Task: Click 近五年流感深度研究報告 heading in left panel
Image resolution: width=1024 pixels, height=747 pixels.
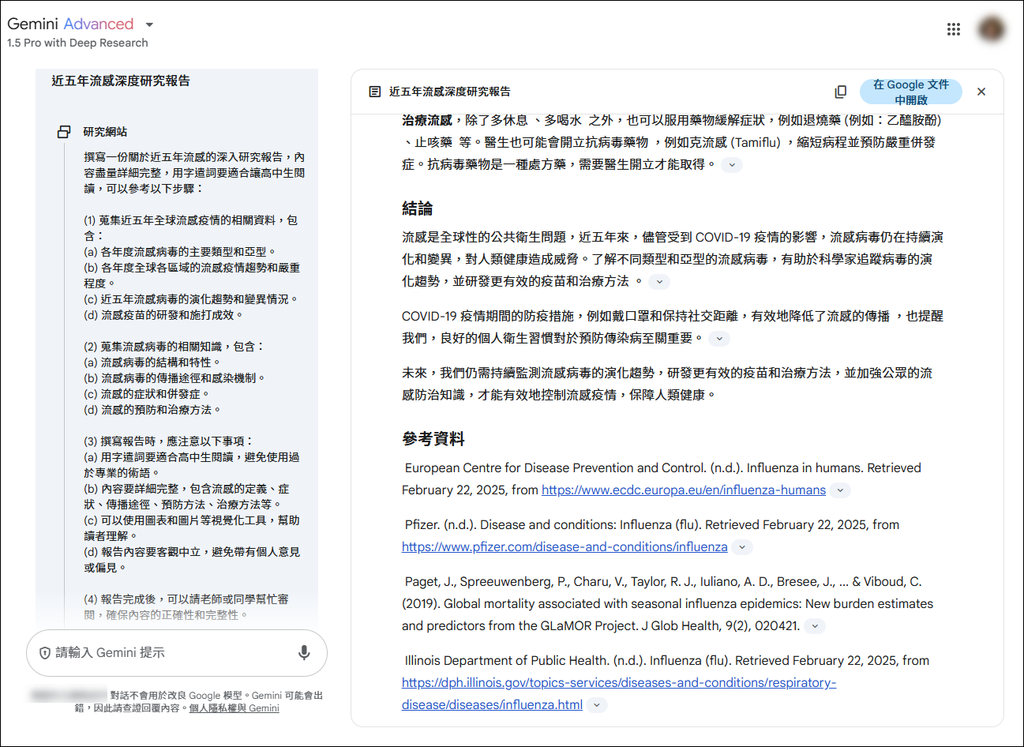Action: tap(121, 81)
